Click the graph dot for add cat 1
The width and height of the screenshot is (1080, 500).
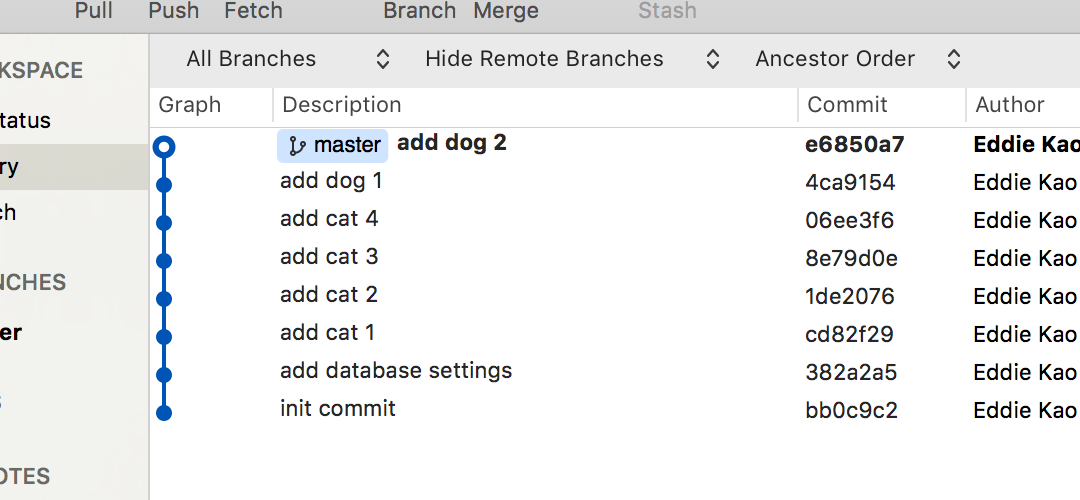[165, 336]
